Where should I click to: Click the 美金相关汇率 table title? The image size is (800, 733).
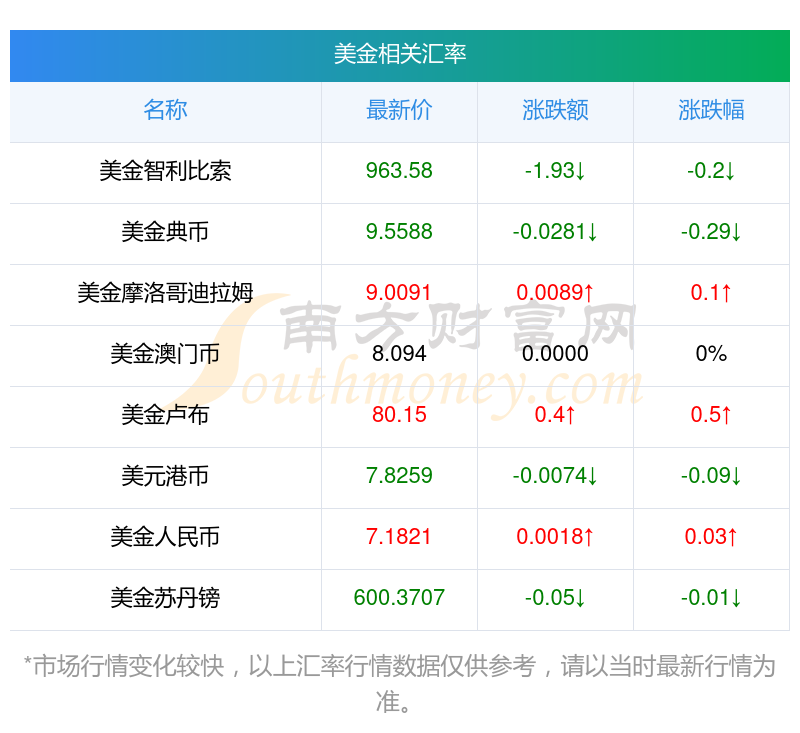[399, 54]
